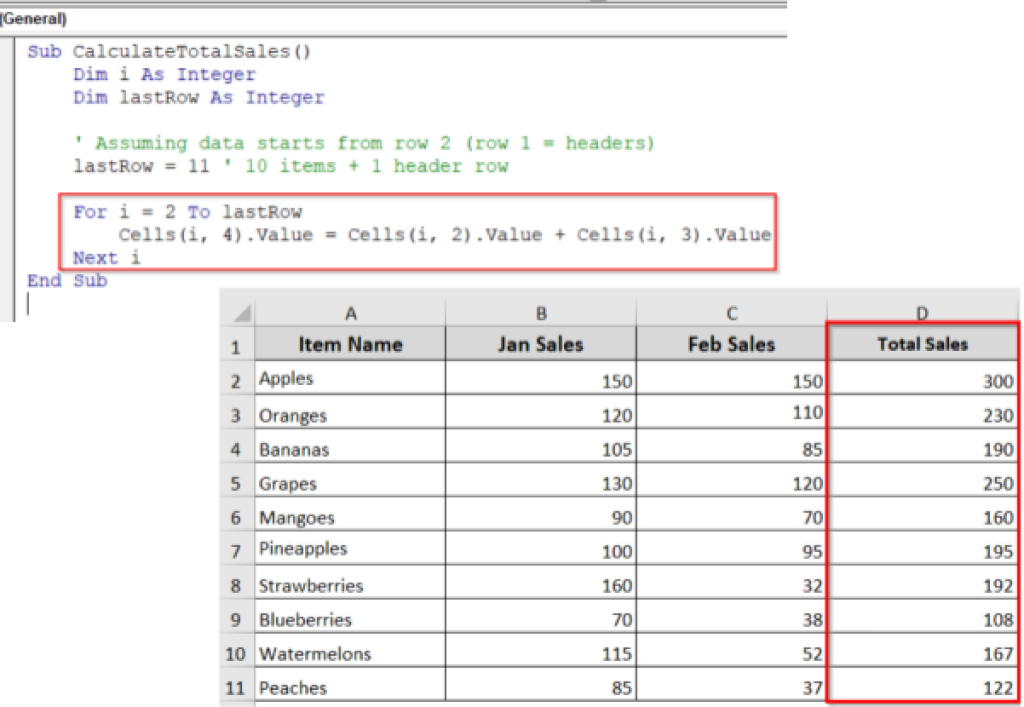The height and width of the screenshot is (707, 1024).
Task: Click the Item Name header cell
Action: pyautogui.click(x=351, y=344)
